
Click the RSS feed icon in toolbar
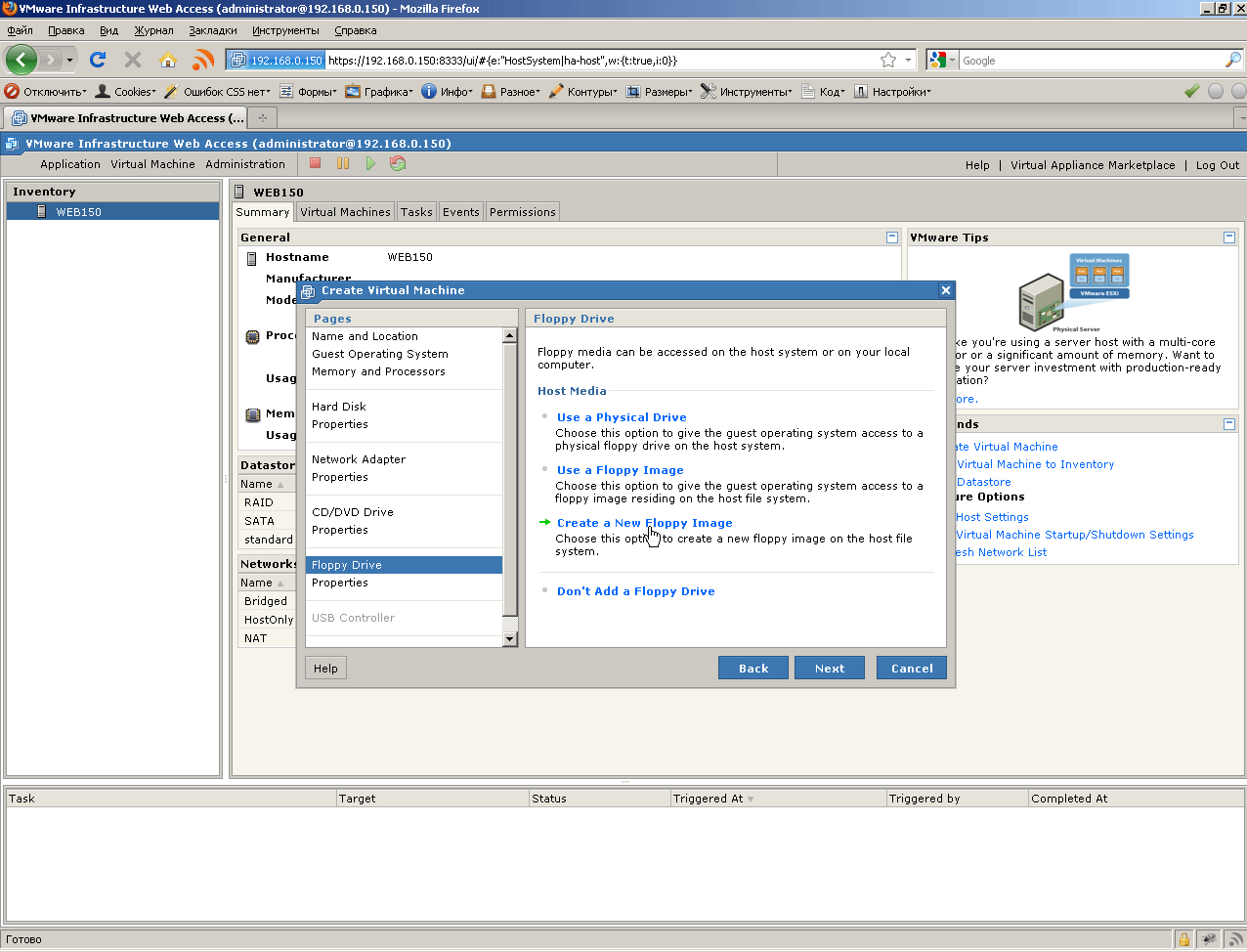coord(203,60)
